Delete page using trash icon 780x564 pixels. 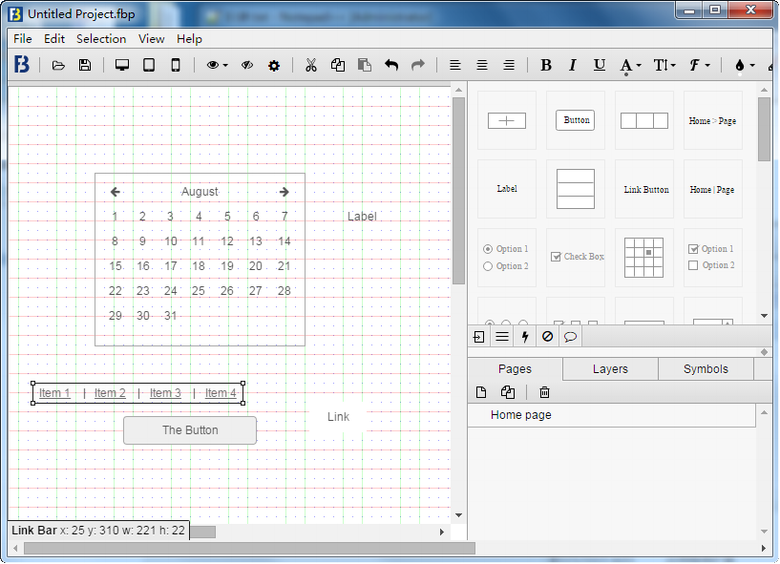point(544,393)
